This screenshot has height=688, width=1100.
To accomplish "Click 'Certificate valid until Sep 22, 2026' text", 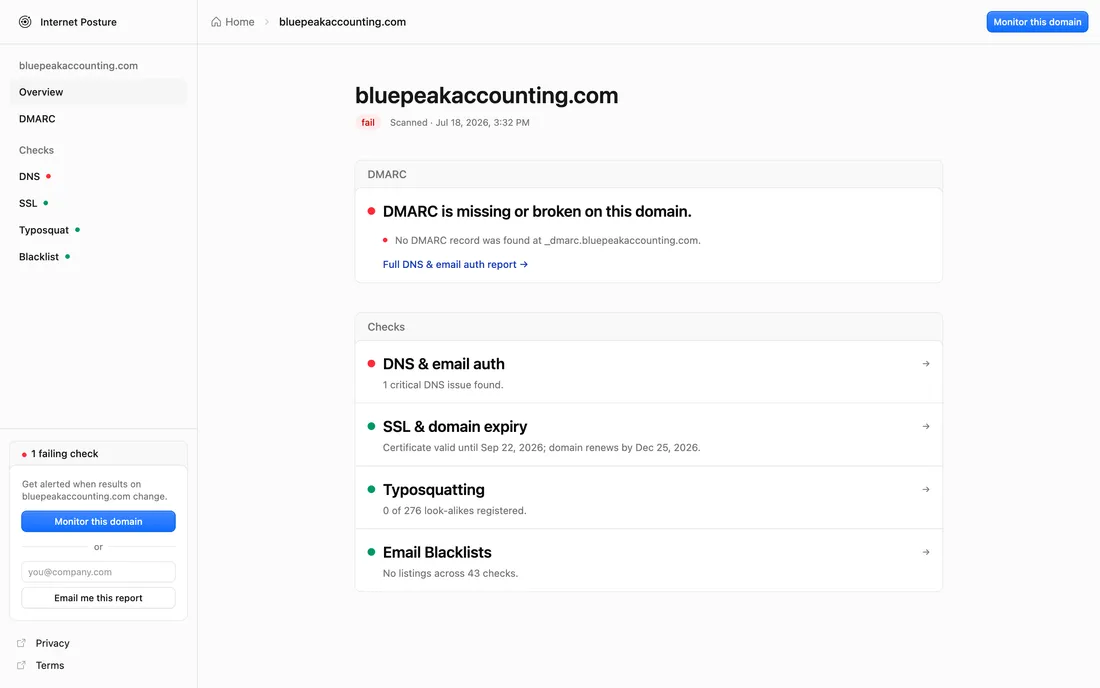I will tap(541, 447).
